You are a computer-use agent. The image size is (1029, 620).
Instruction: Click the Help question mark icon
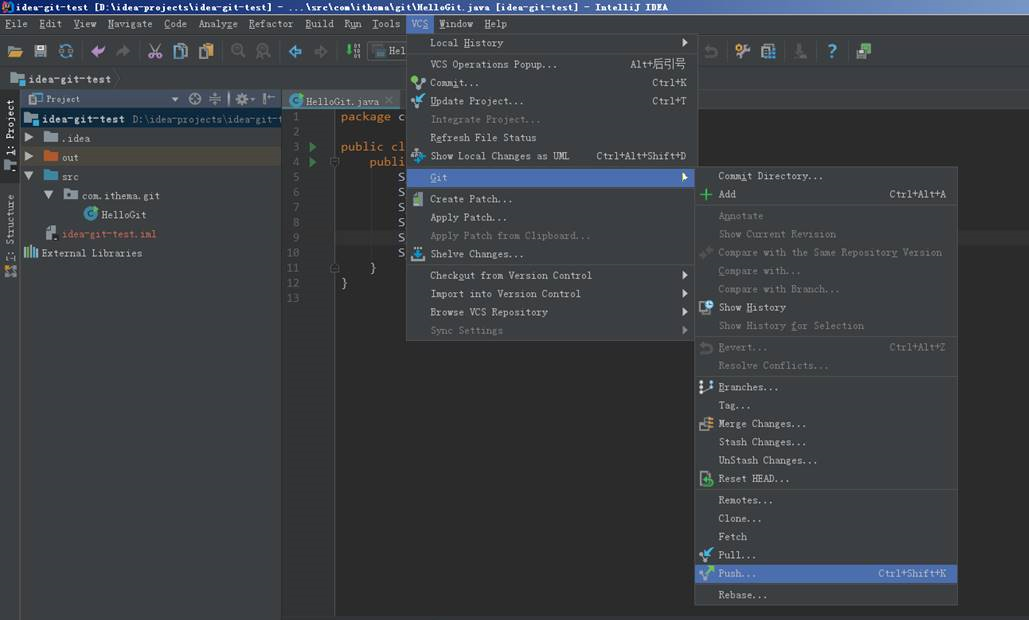[831, 51]
